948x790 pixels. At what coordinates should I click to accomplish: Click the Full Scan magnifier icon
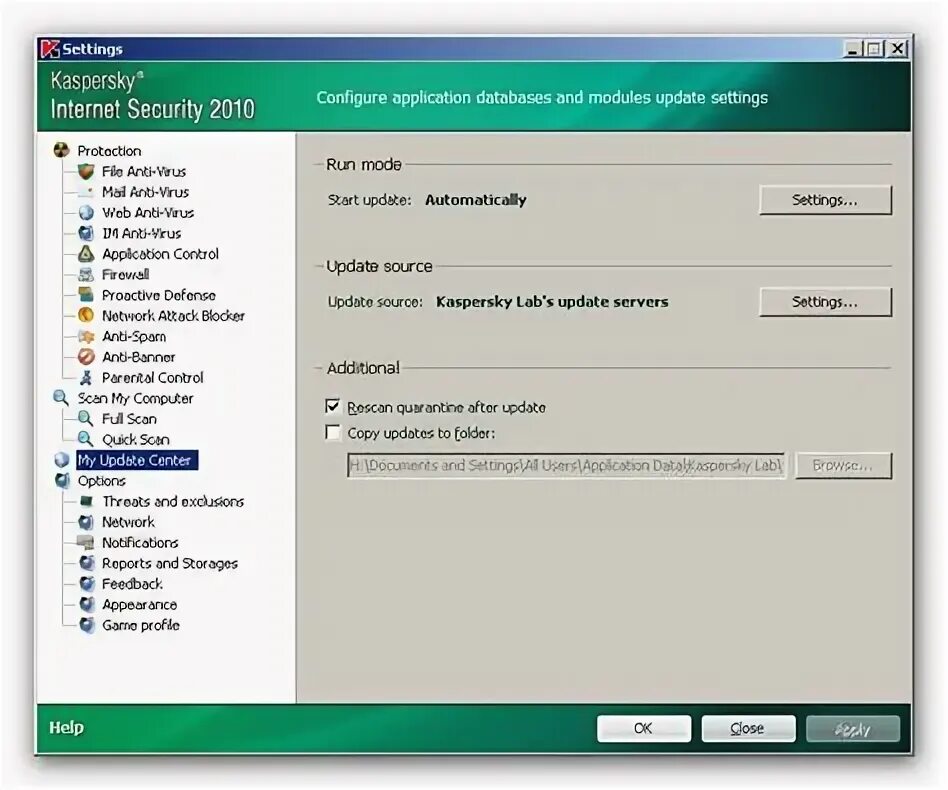pyautogui.click(x=86, y=418)
